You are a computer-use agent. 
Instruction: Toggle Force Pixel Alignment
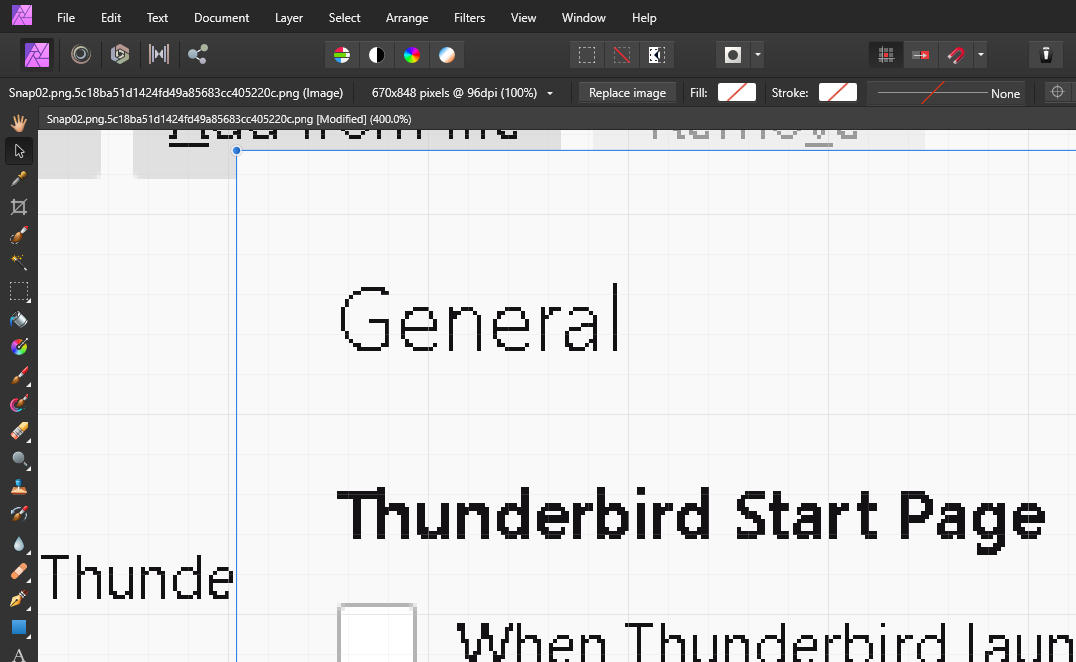click(x=886, y=56)
